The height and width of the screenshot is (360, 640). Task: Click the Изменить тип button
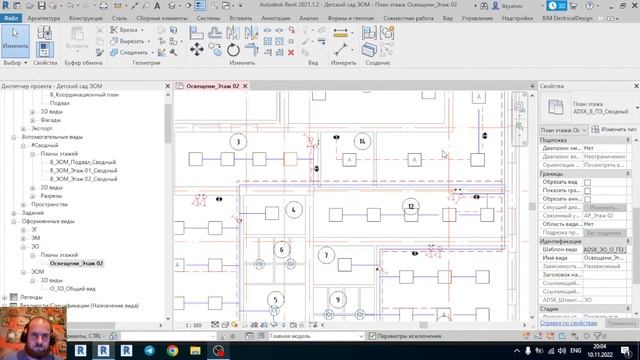click(614, 129)
